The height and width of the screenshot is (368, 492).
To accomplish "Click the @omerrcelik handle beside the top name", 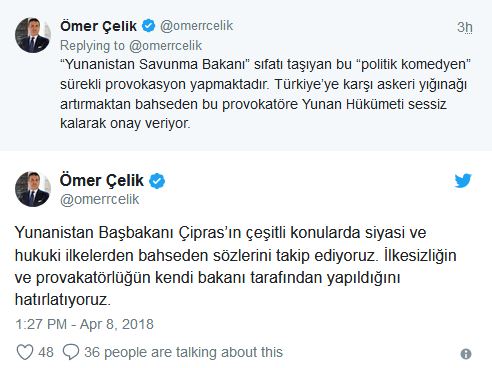I will 196,26.
